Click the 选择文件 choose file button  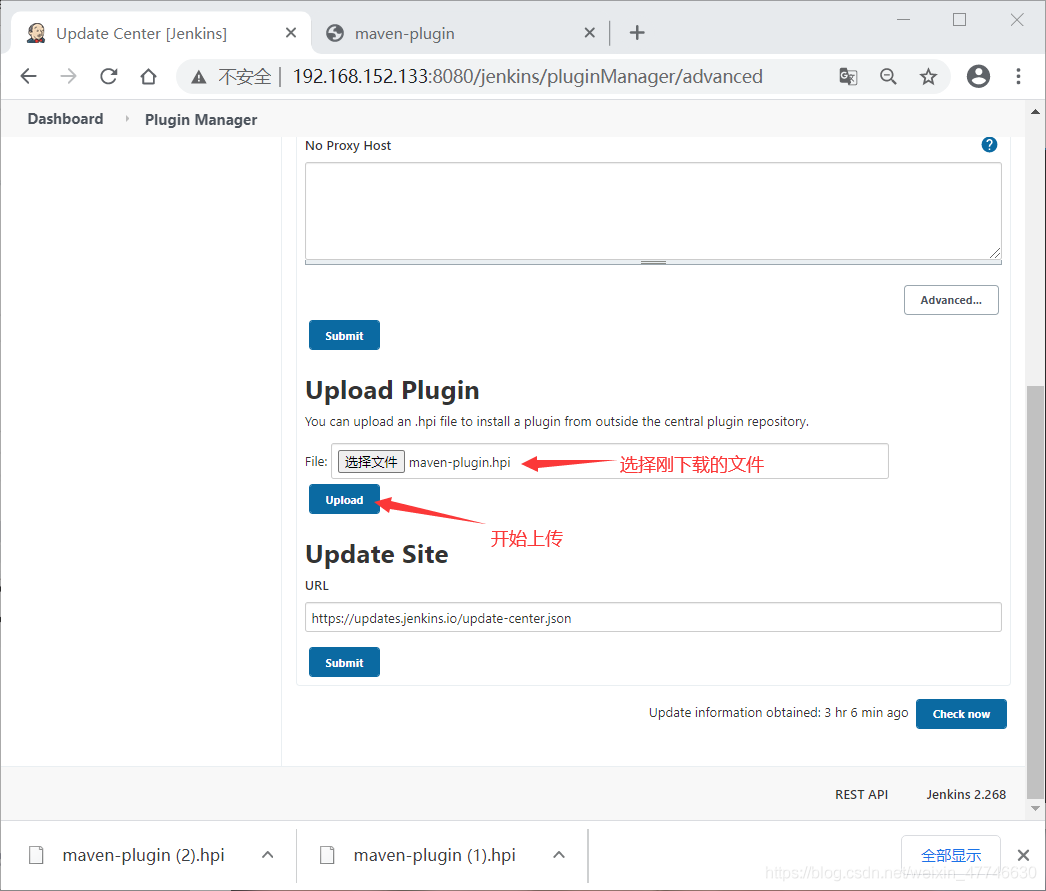pos(371,462)
